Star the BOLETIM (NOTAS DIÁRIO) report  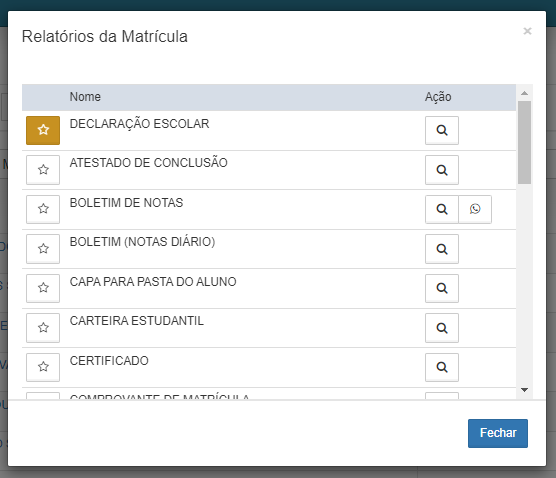click(x=43, y=249)
